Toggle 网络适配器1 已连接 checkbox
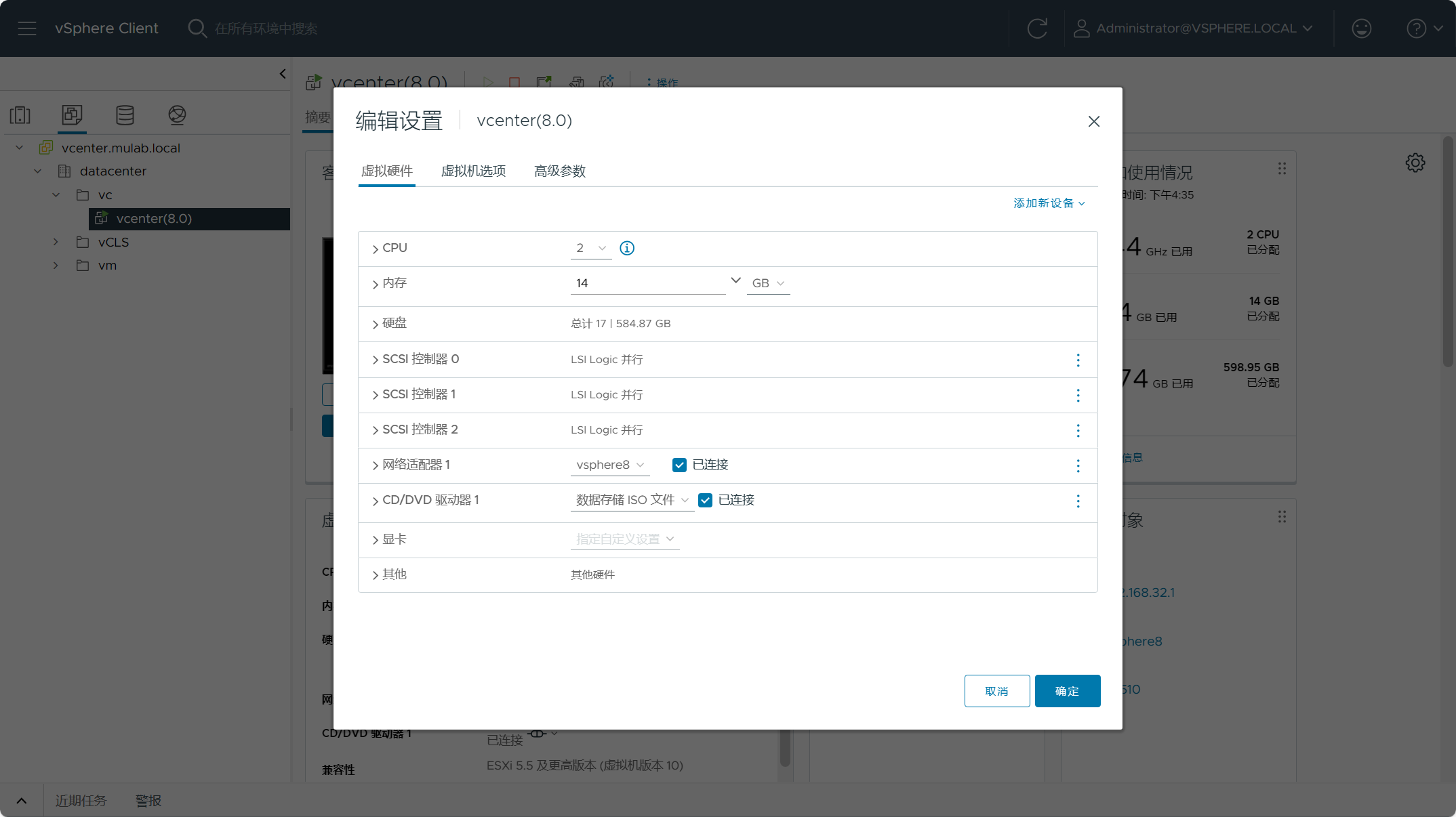The height and width of the screenshot is (817, 1456). click(x=680, y=465)
